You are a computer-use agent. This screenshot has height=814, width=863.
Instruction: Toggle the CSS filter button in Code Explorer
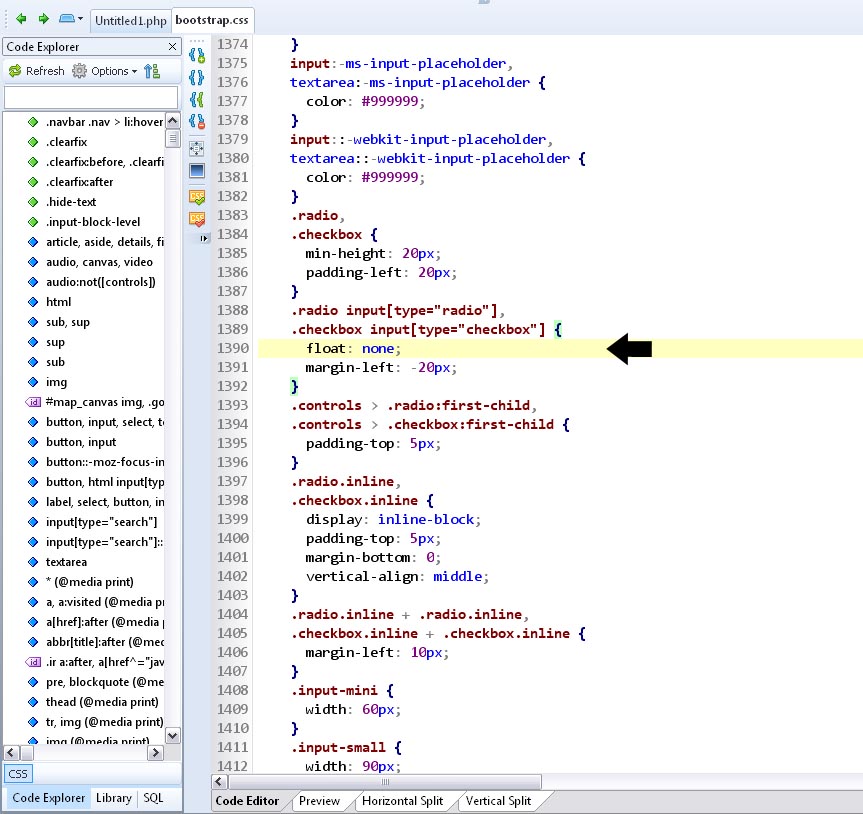pyautogui.click(x=18, y=774)
